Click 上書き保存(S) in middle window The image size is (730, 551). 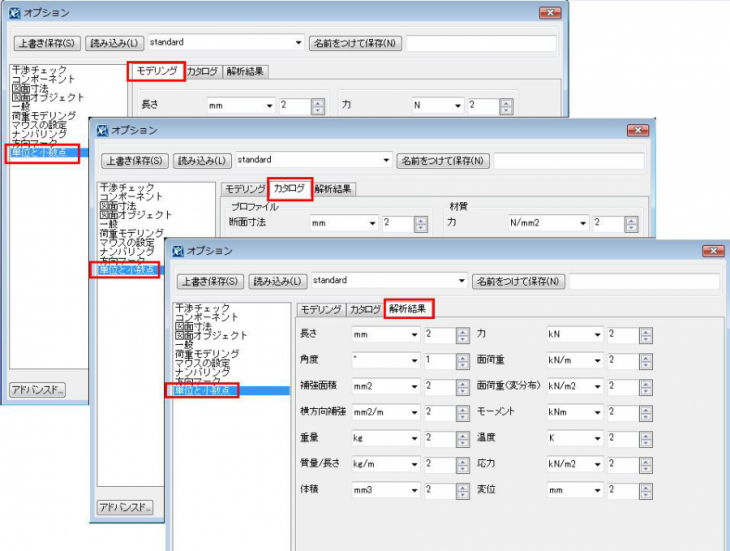click(135, 161)
